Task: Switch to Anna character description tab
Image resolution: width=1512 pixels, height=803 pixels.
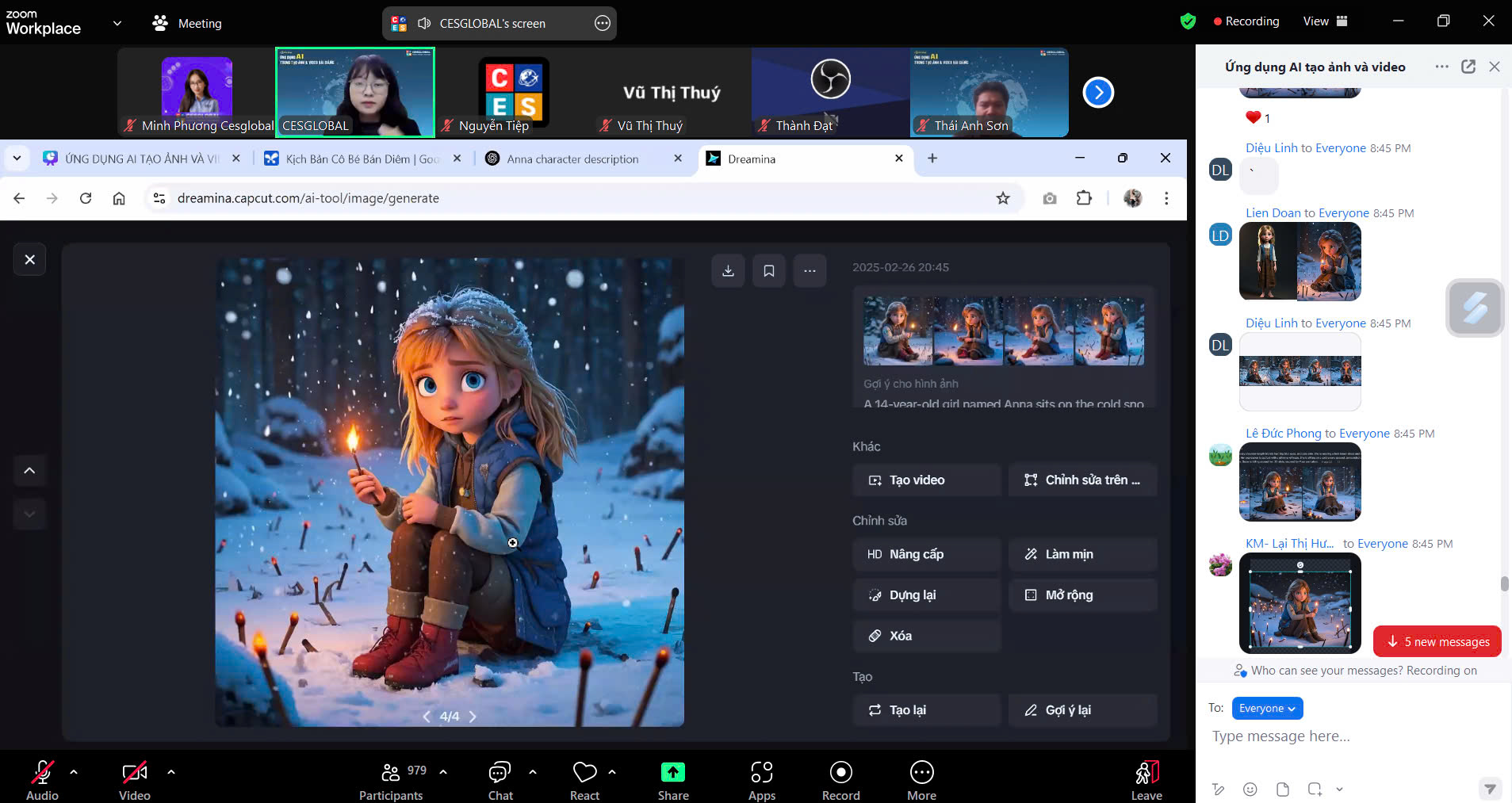Action: pos(583,159)
